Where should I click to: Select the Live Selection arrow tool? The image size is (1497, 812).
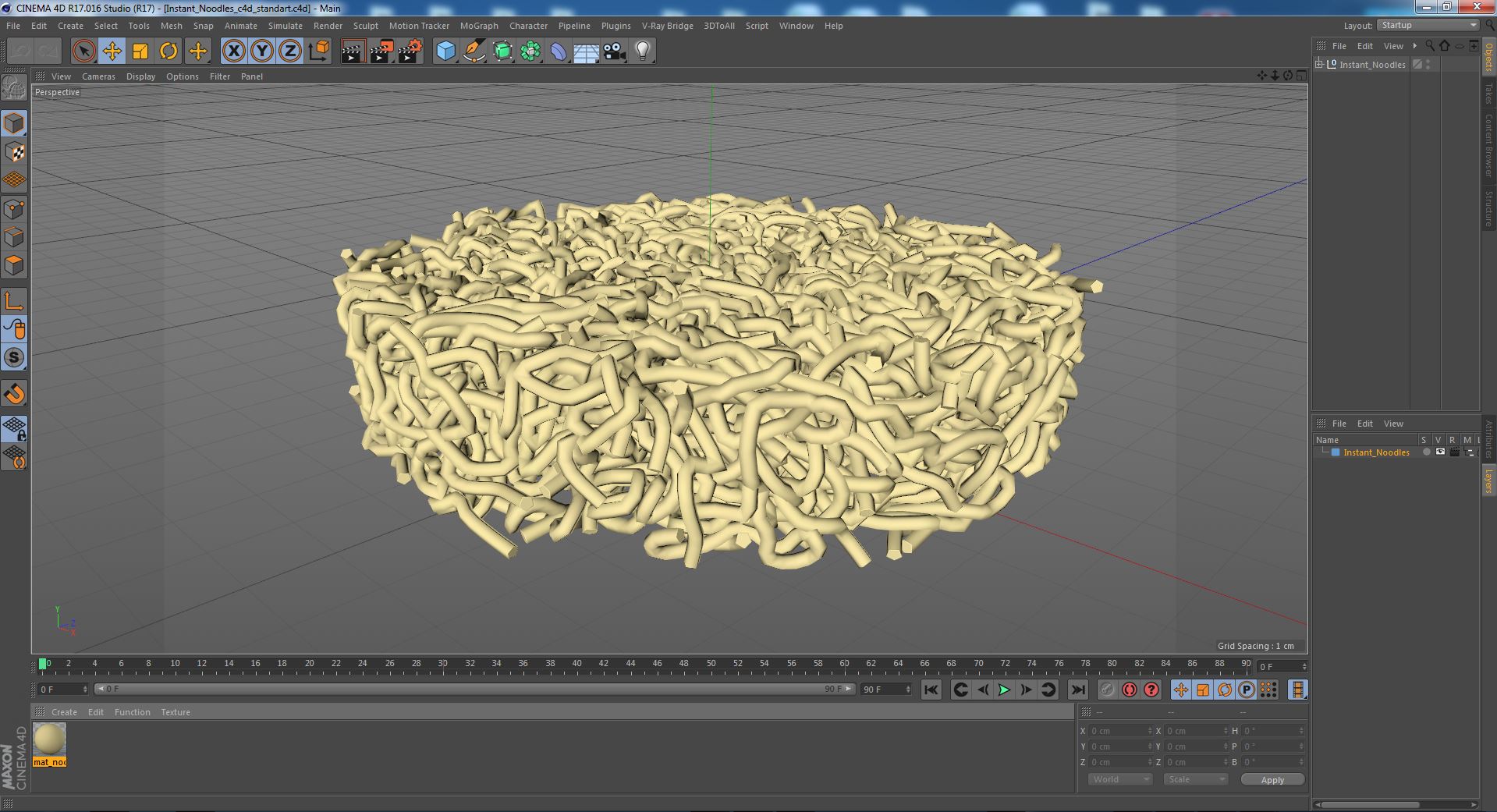(x=83, y=51)
